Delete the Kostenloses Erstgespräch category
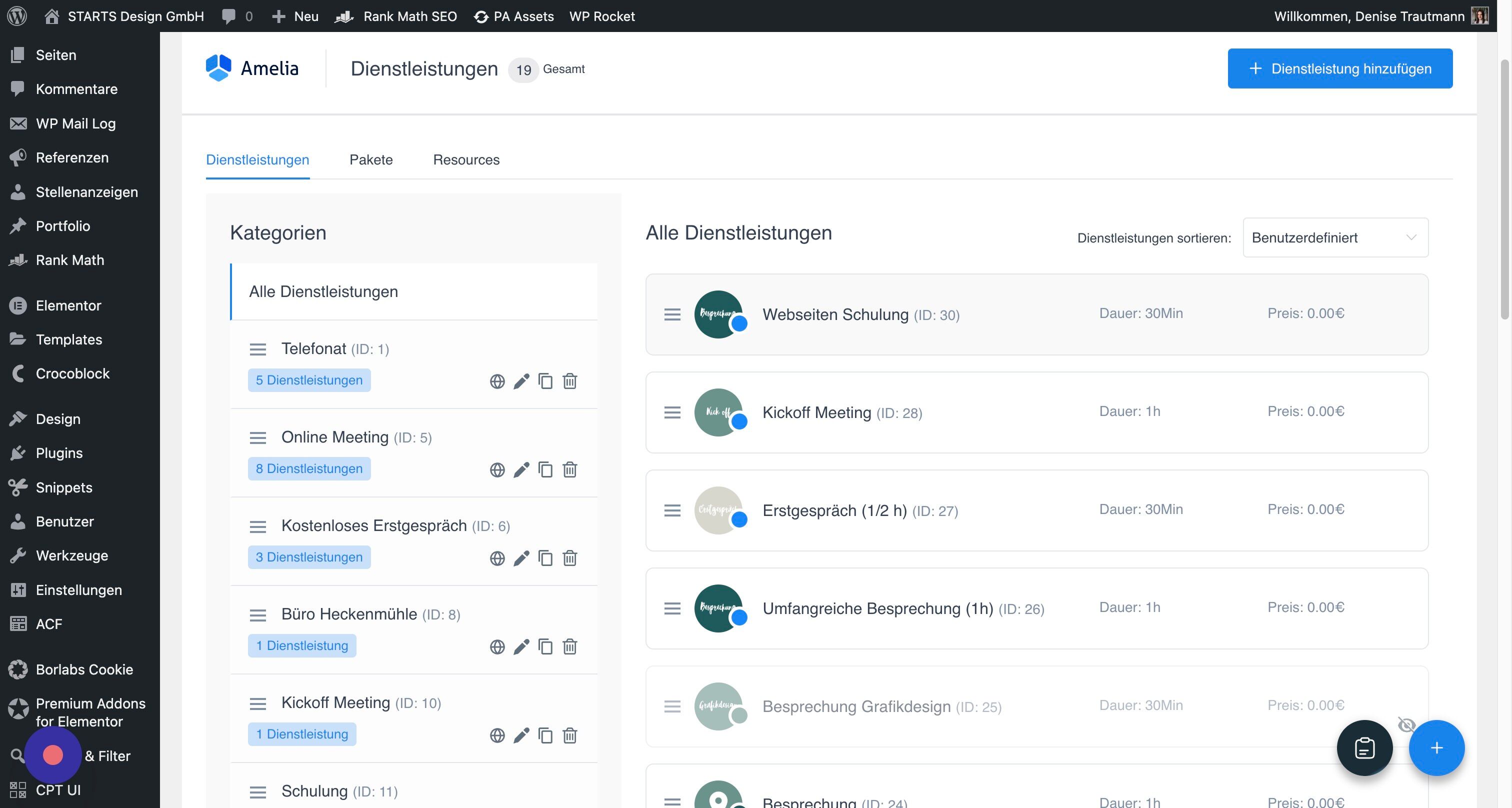The image size is (1512, 808). [570, 558]
